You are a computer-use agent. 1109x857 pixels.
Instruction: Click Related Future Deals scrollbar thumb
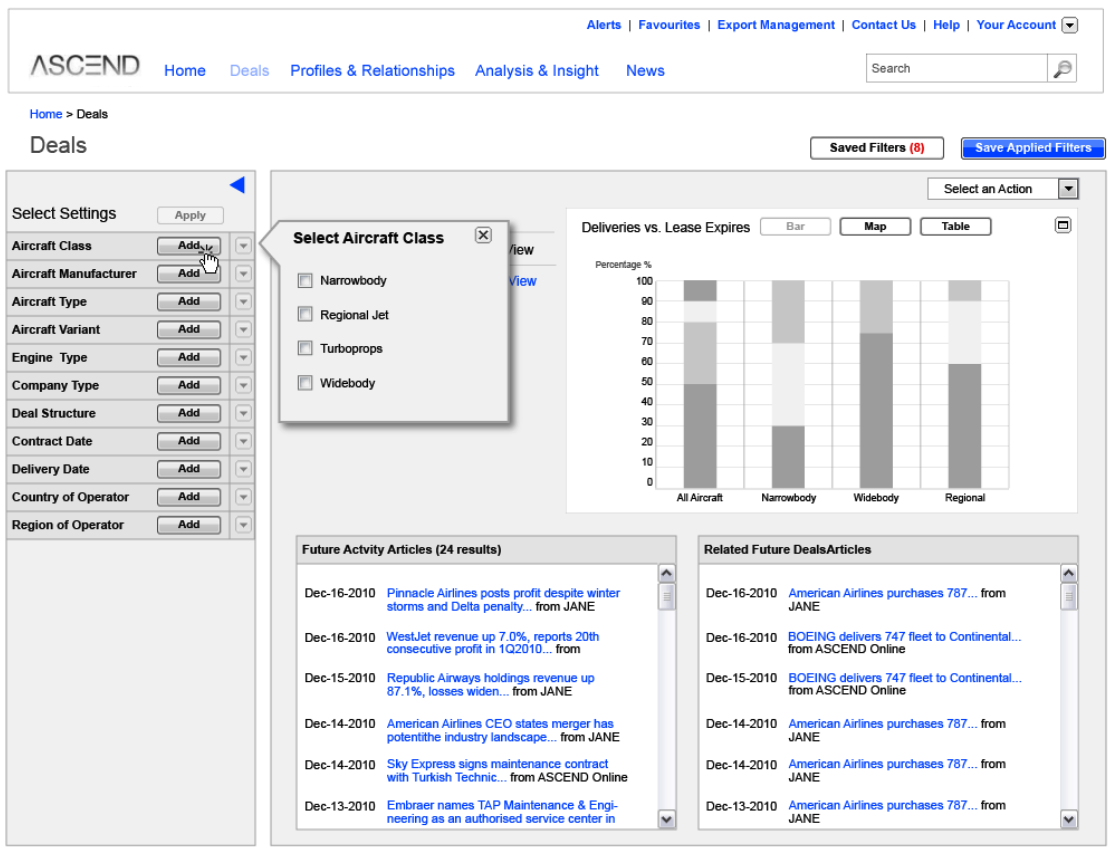pos(1069,596)
